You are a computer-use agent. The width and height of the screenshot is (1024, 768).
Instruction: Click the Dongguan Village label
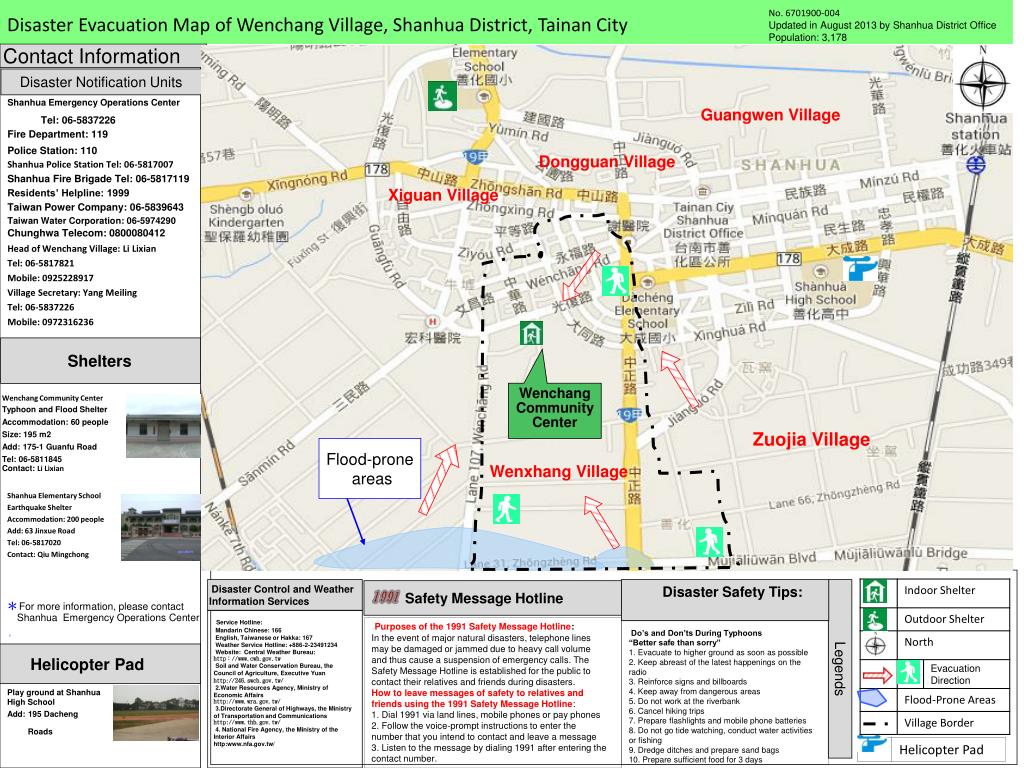(607, 162)
